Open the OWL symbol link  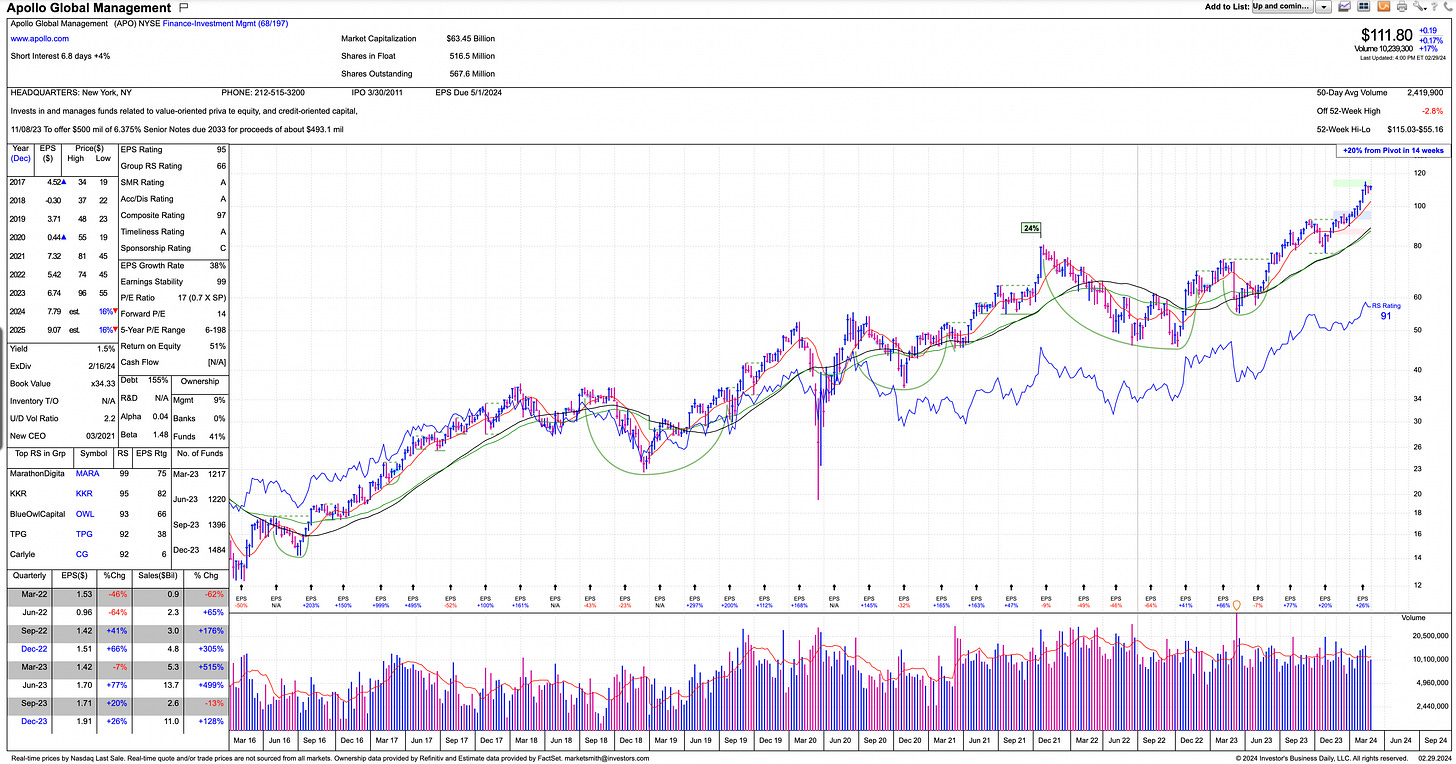coord(85,514)
